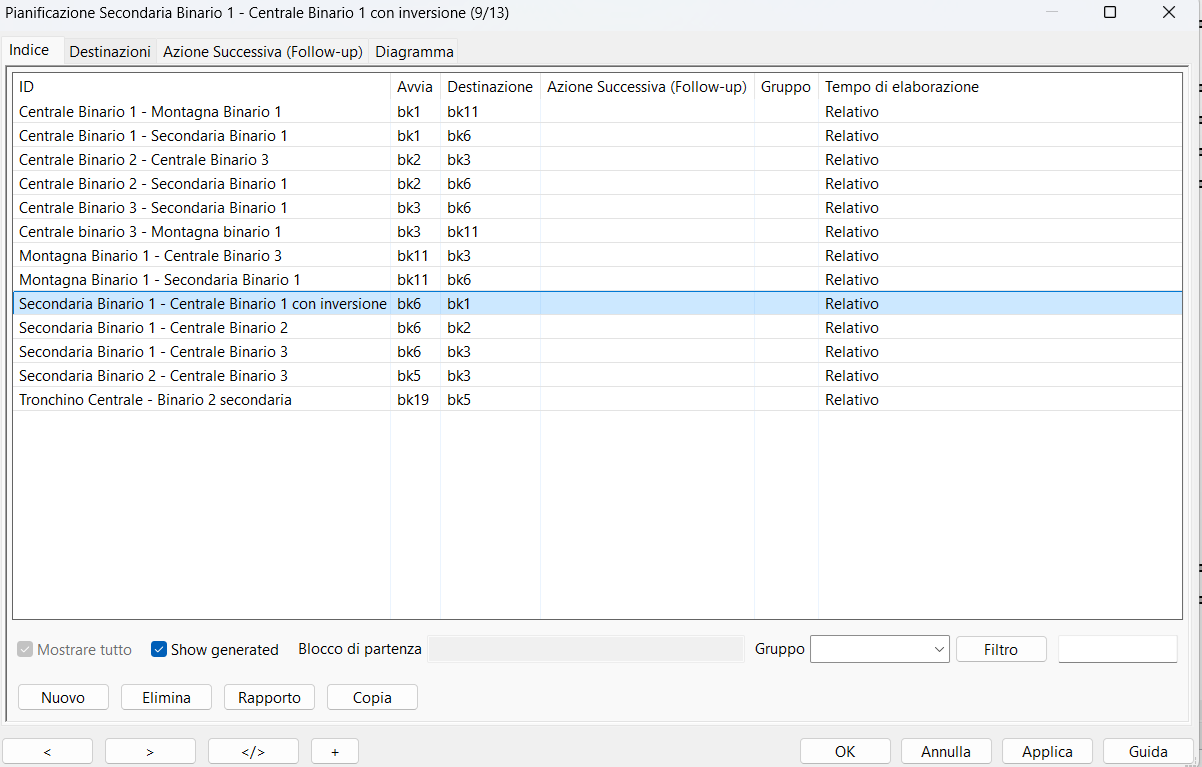The height and width of the screenshot is (767, 1202).
Task: Select row Tronchino Centrale - Binario 2 secondaria
Action: click(155, 400)
